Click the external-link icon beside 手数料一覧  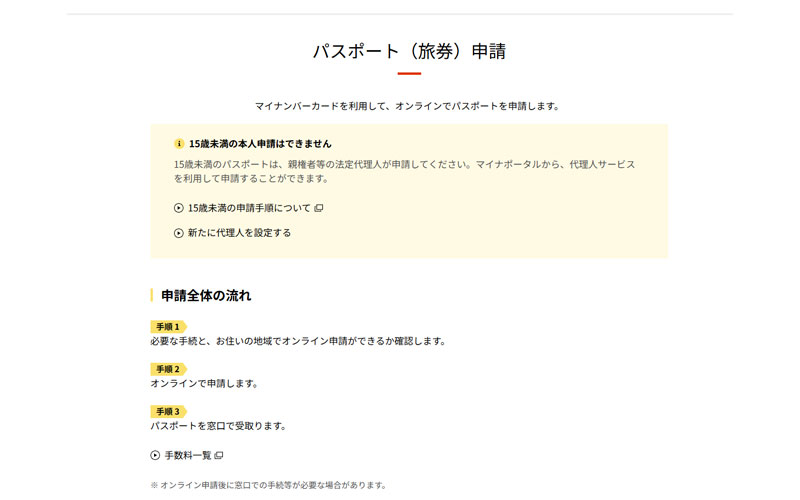pos(219,456)
